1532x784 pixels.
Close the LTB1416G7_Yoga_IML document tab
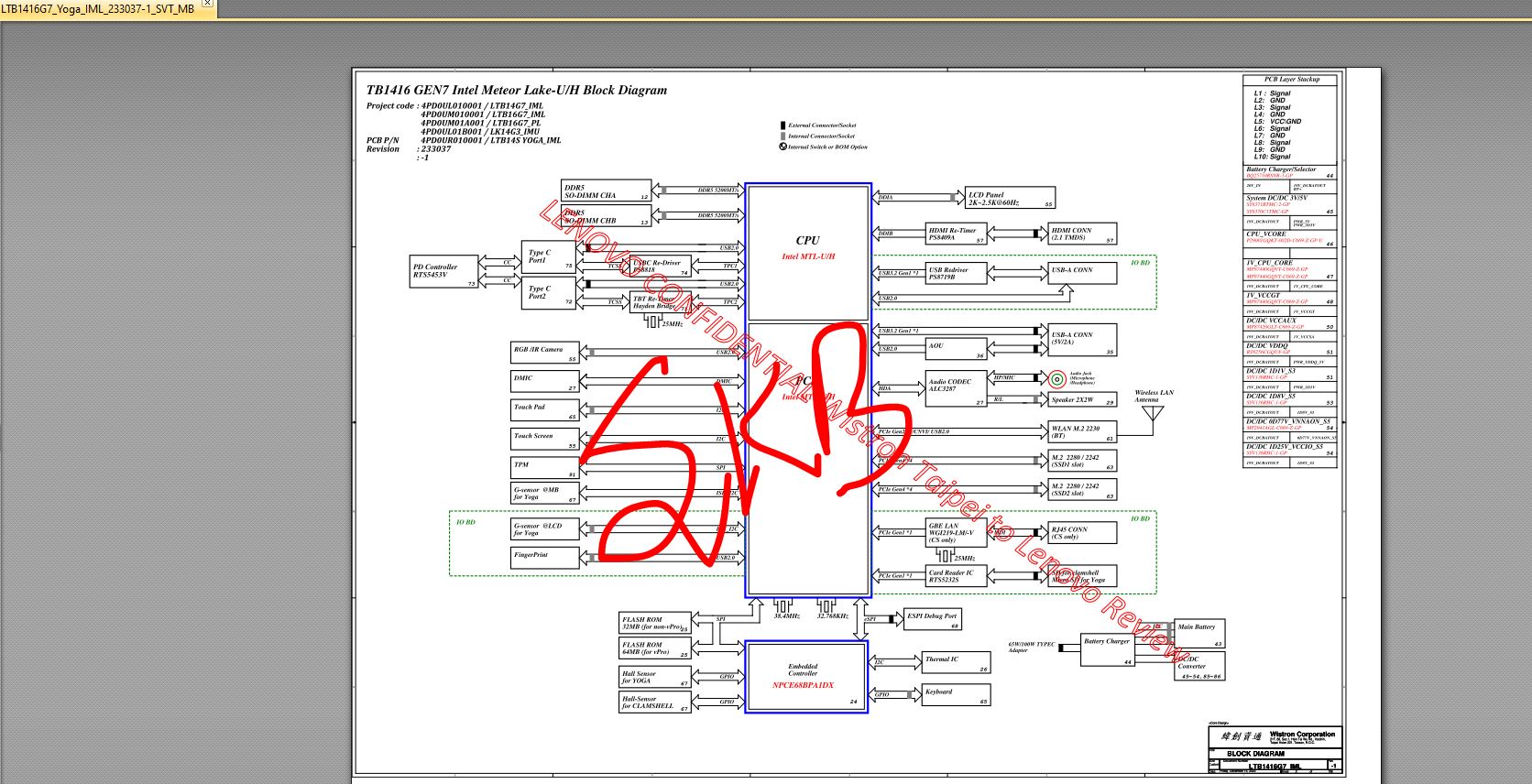click(x=207, y=4)
